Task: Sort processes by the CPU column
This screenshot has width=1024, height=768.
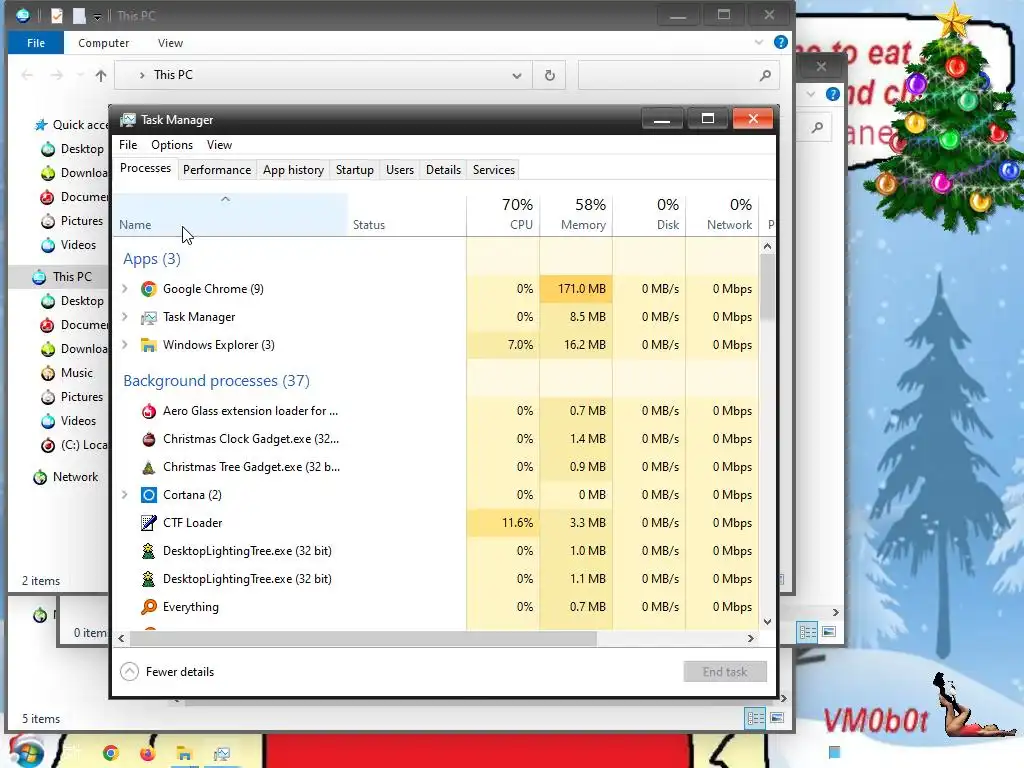Action: click(x=504, y=216)
